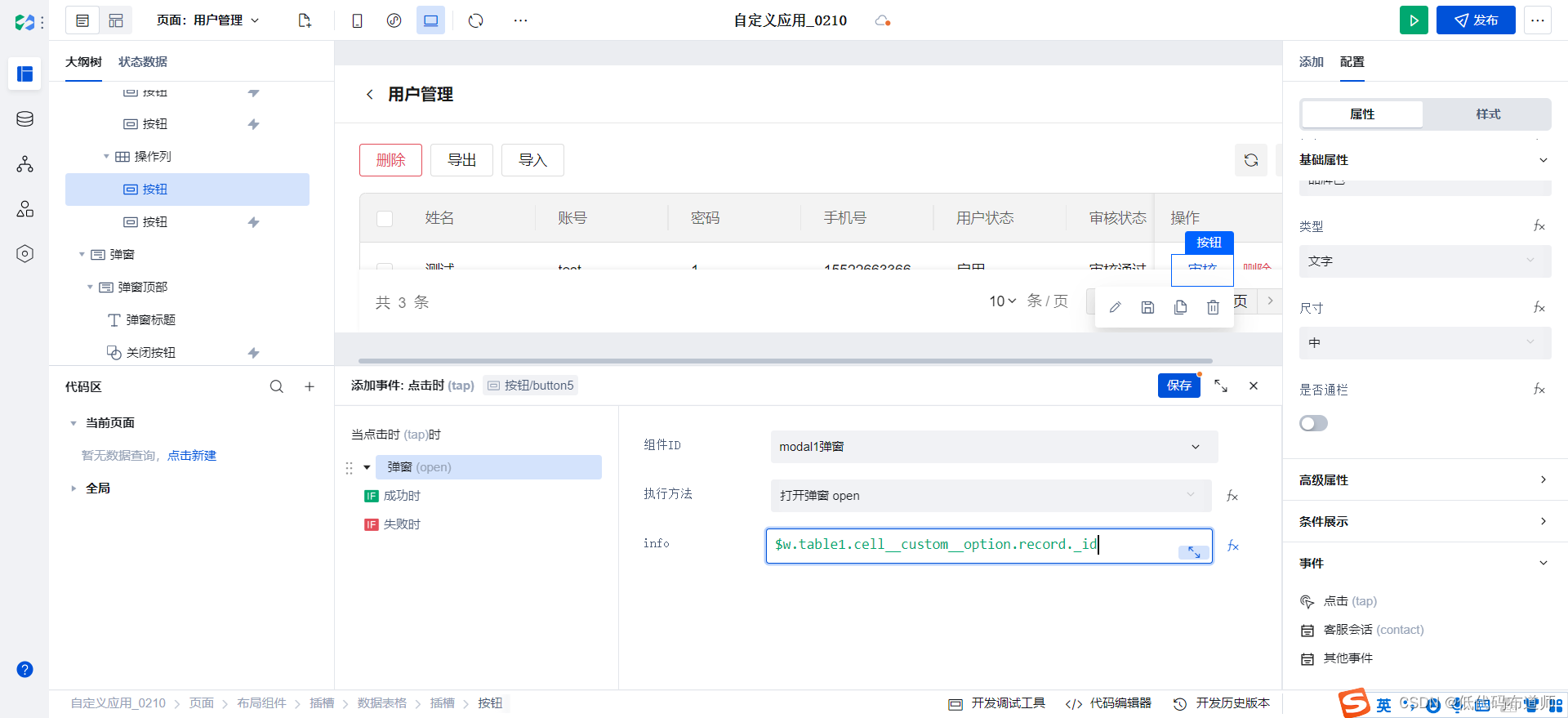Click the table refresh icon
This screenshot has width=1568, height=718.
point(1251,160)
